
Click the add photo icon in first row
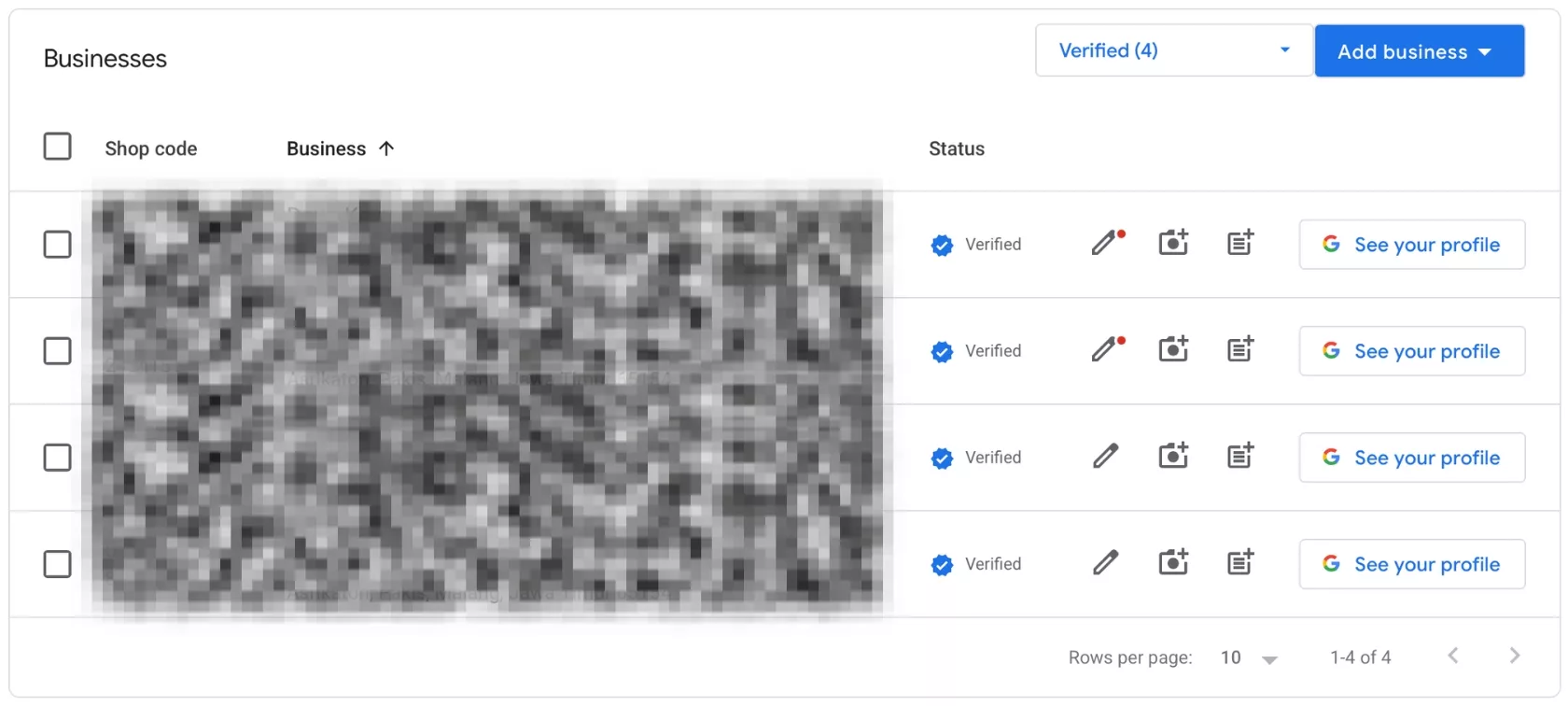[x=1173, y=243]
